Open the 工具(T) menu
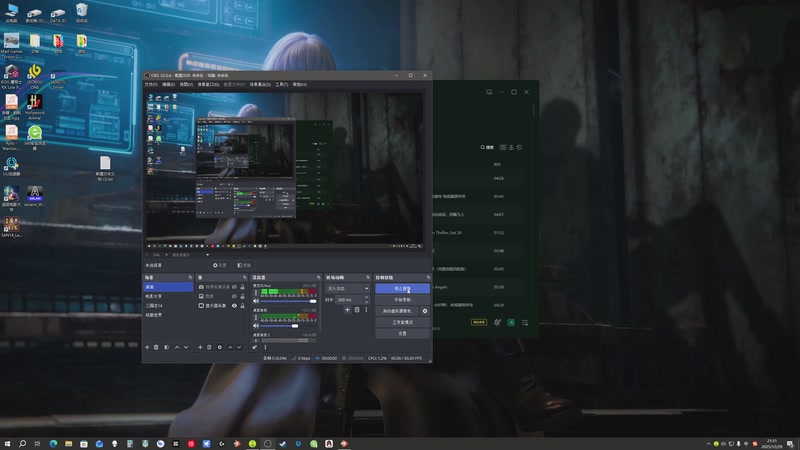This screenshot has height=450, width=800. tap(282, 84)
